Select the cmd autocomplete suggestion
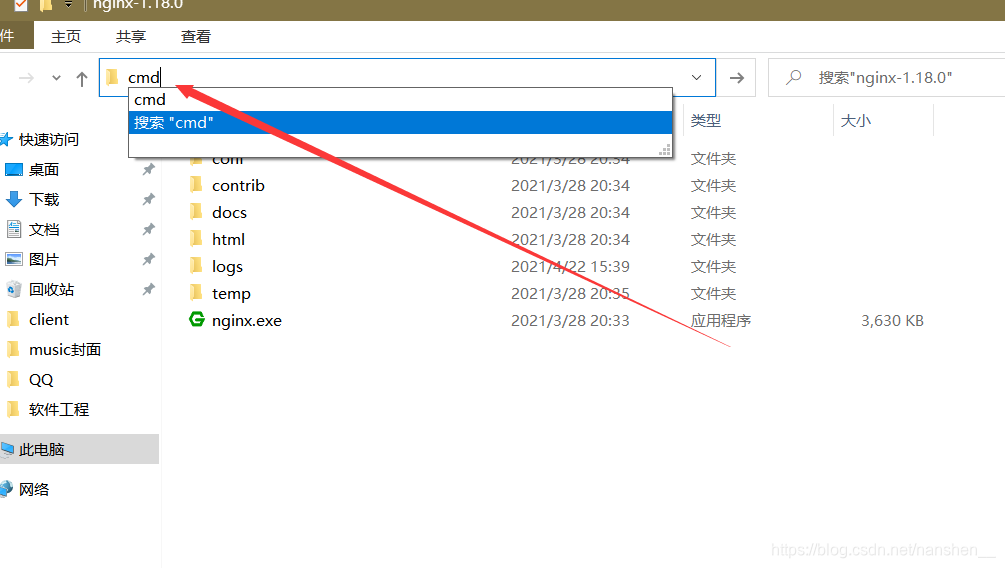This screenshot has height=568, width=1005. (x=401, y=100)
